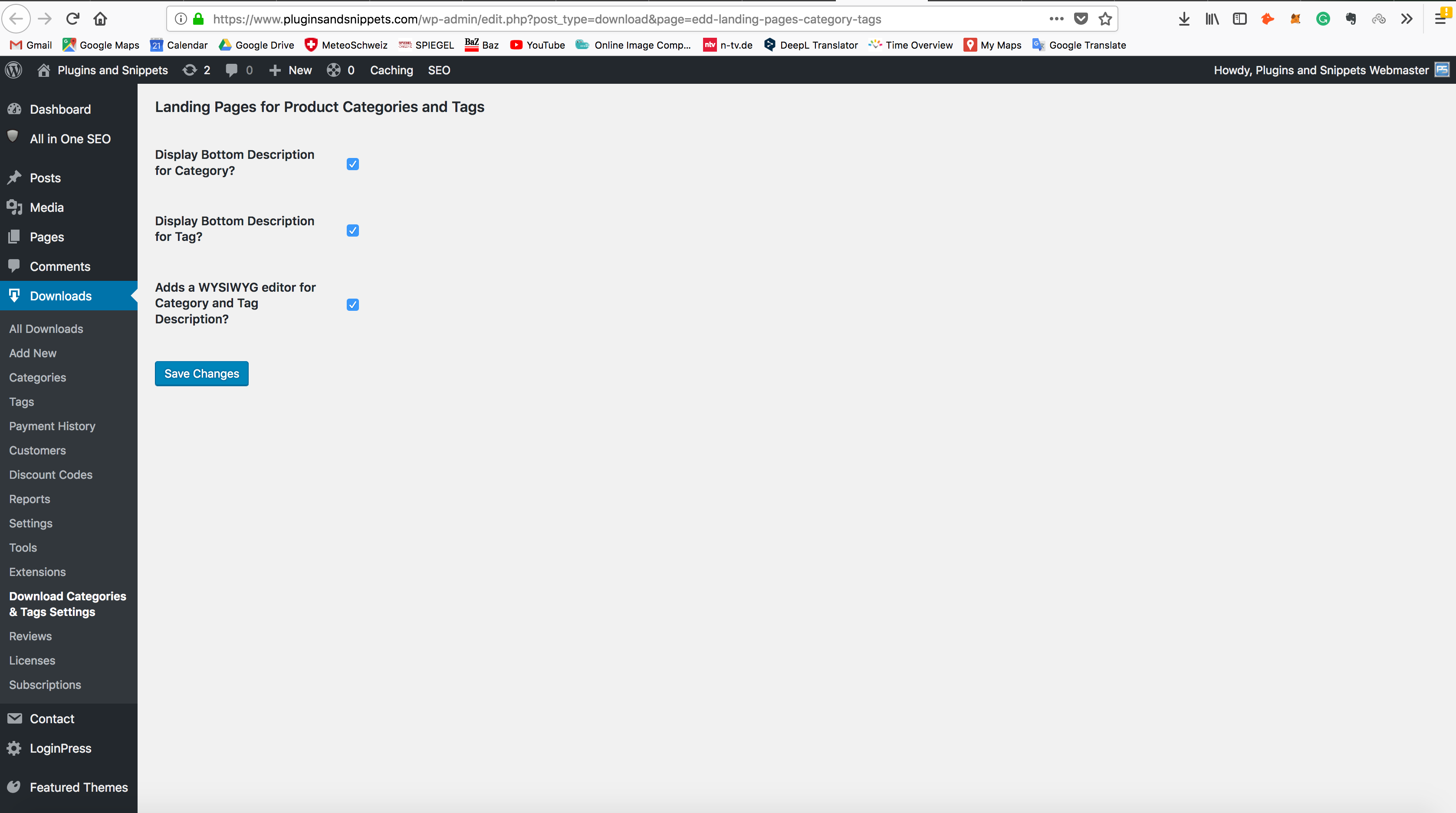Open the Google Maps bookmark
Screen dimensions: 1456x813
(x=101, y=45)
